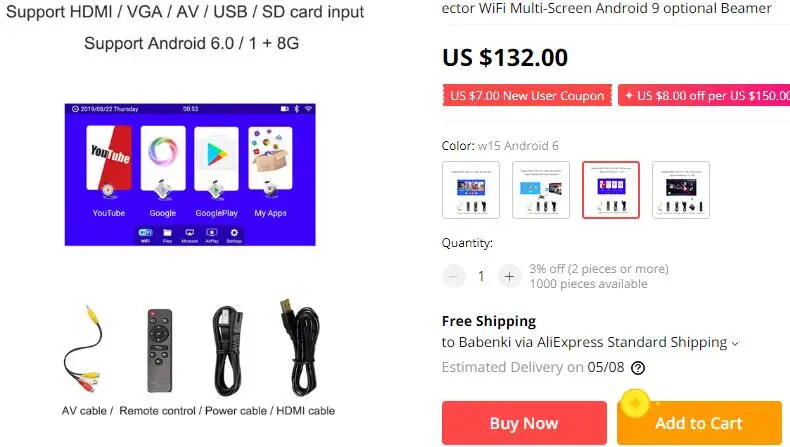Select the second color variant thumbnail
The image size is (790, 447).
[x=541, y=190]
